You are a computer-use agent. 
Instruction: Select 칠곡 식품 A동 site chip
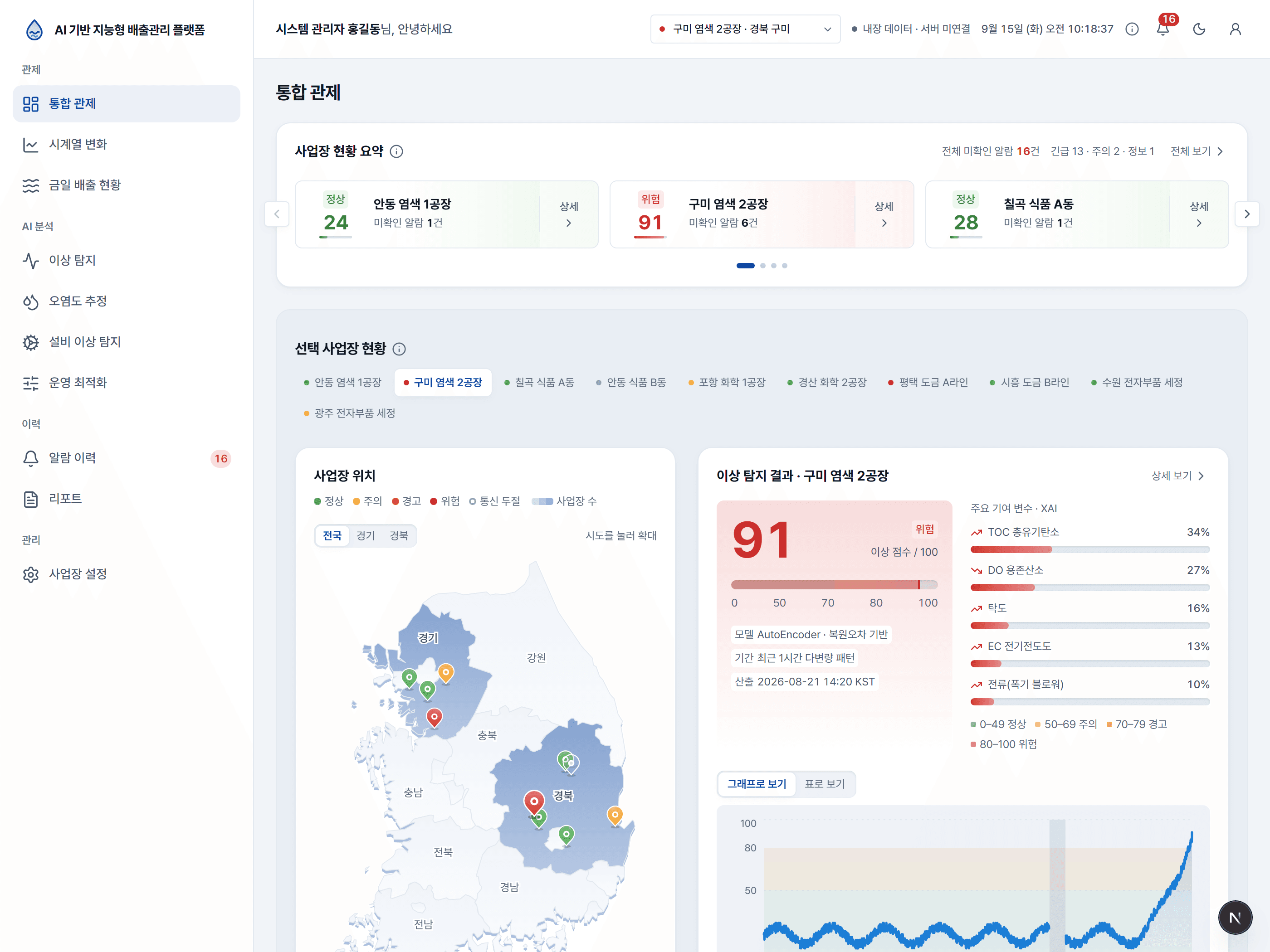click(539, 383)
